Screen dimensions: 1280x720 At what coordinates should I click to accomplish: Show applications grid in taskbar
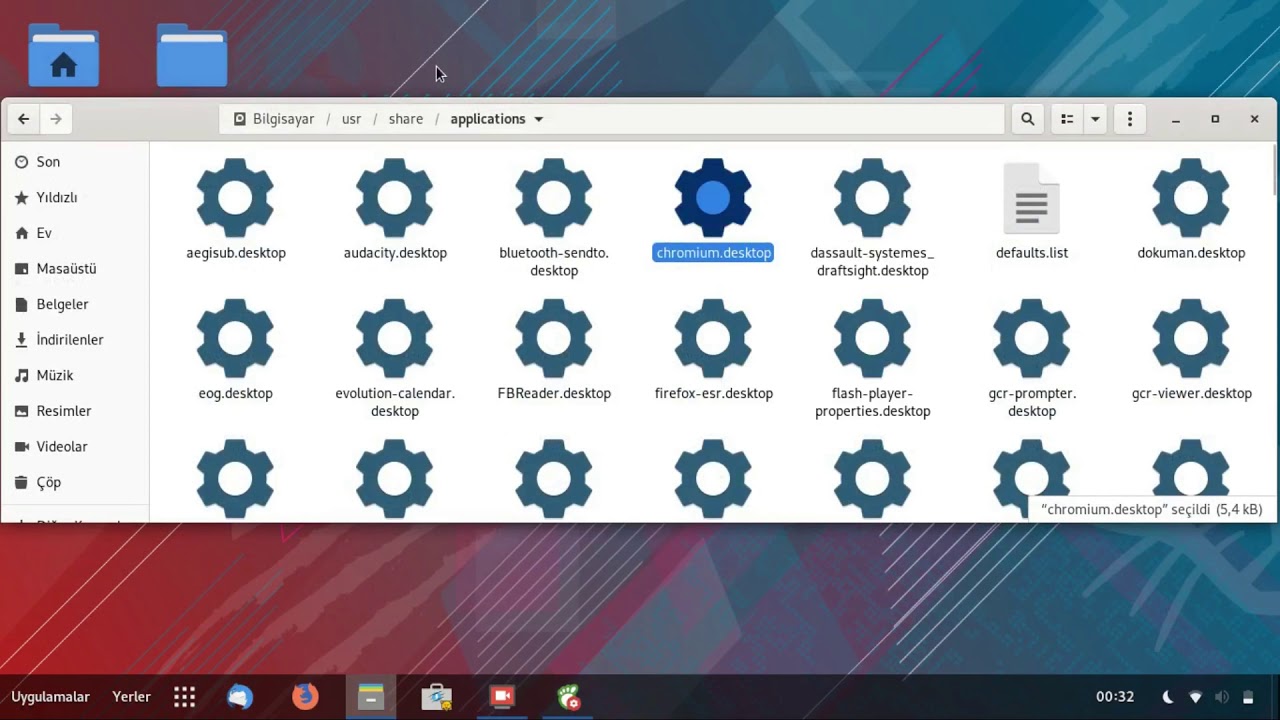(x=184, y=697)
